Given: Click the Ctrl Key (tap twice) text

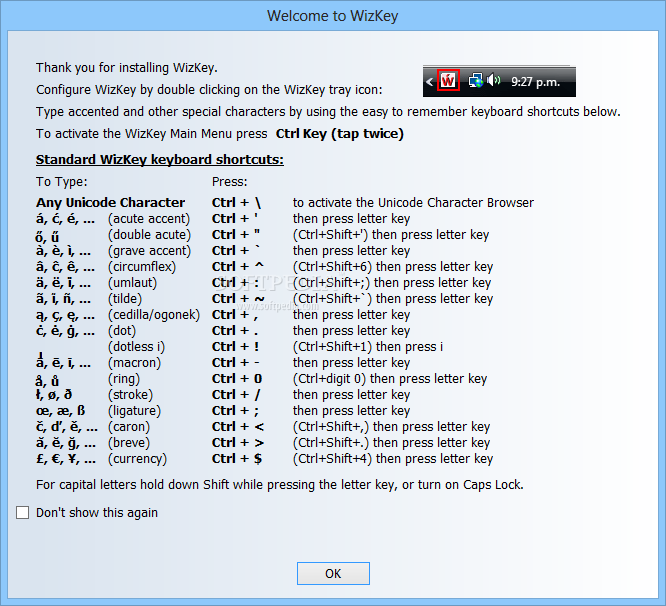Looking at the screenshot, I should tap(340, 134).
